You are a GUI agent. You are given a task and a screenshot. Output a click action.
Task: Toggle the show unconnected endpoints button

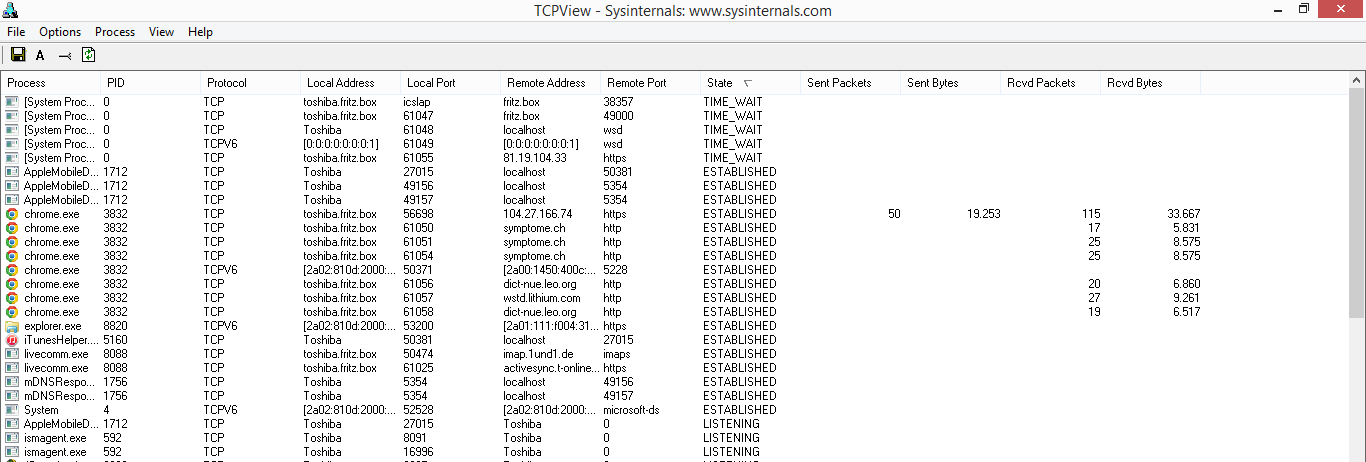tap(65, 56)
